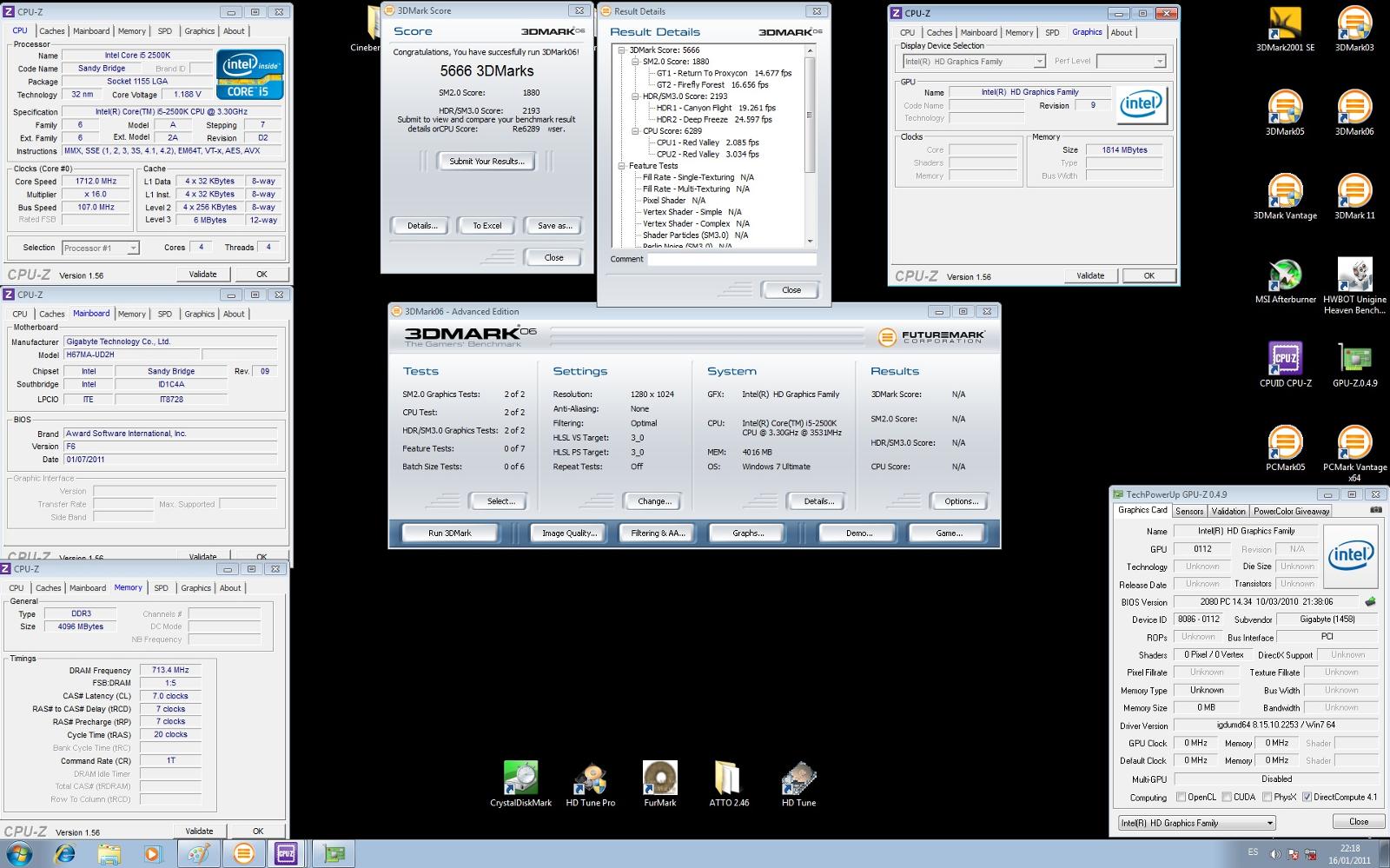Screen dimensions: 1390x868
Task: Click the Graphs... button in 3DMark06
Action: coord(748,533)
